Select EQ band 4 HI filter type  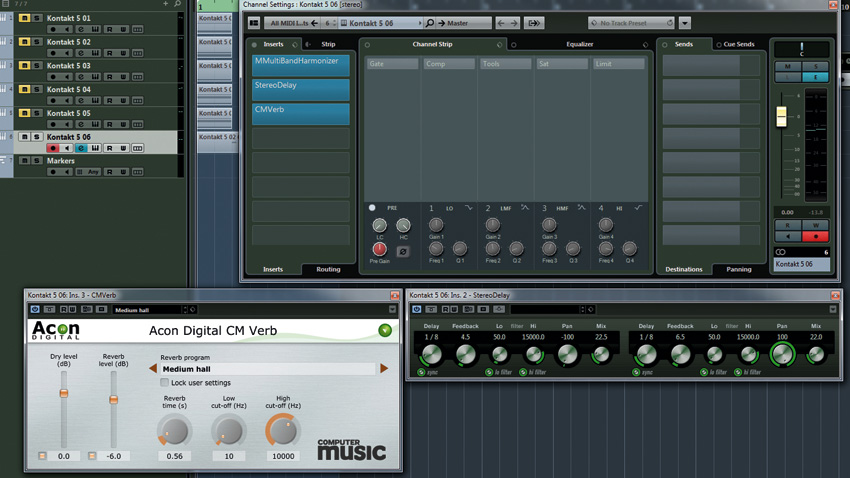[x=639, y=208]
